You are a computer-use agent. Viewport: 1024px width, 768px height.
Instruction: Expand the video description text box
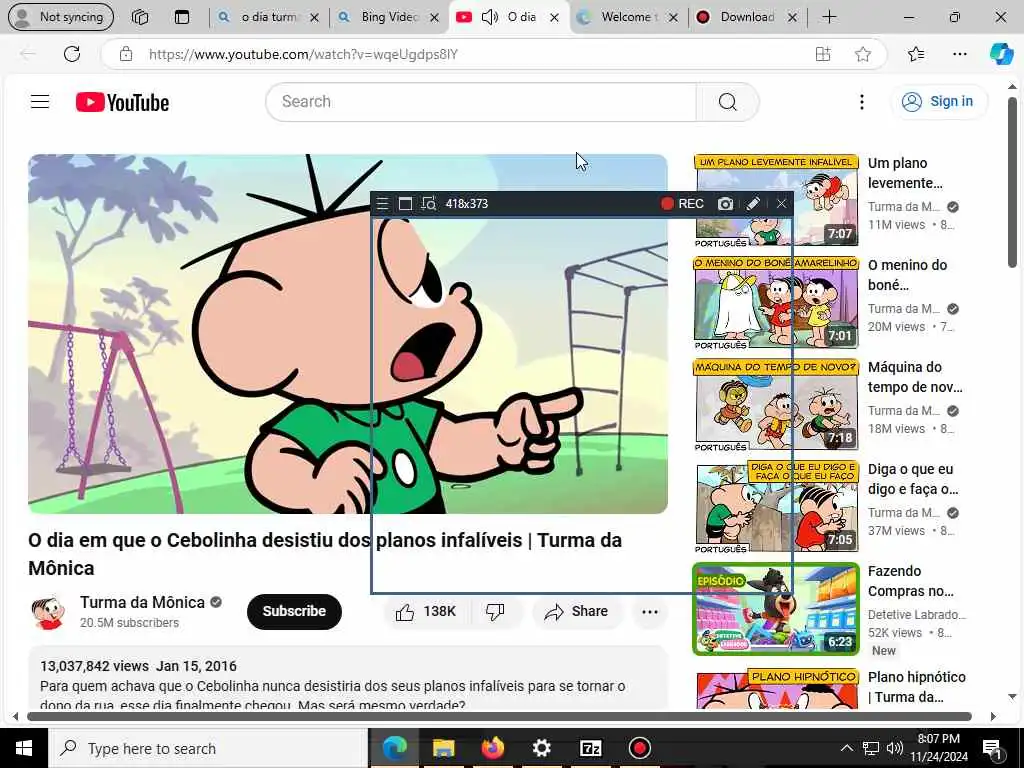click(x=347, y=679)
